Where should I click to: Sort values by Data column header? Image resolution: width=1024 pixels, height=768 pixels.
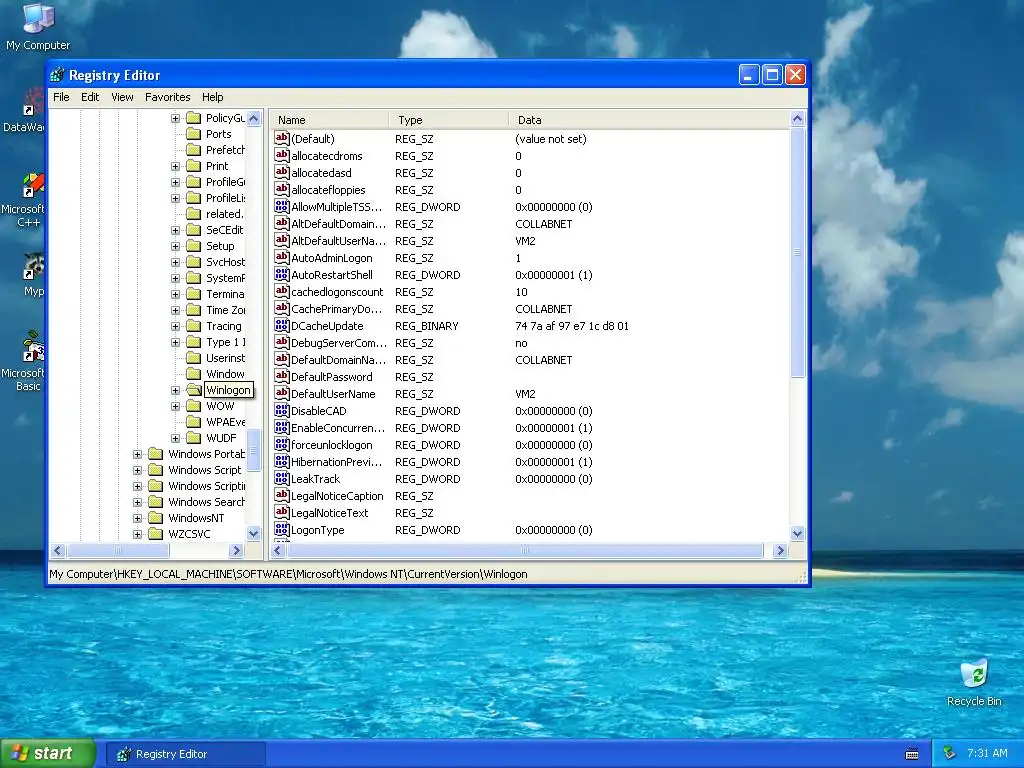click(648, 120)
